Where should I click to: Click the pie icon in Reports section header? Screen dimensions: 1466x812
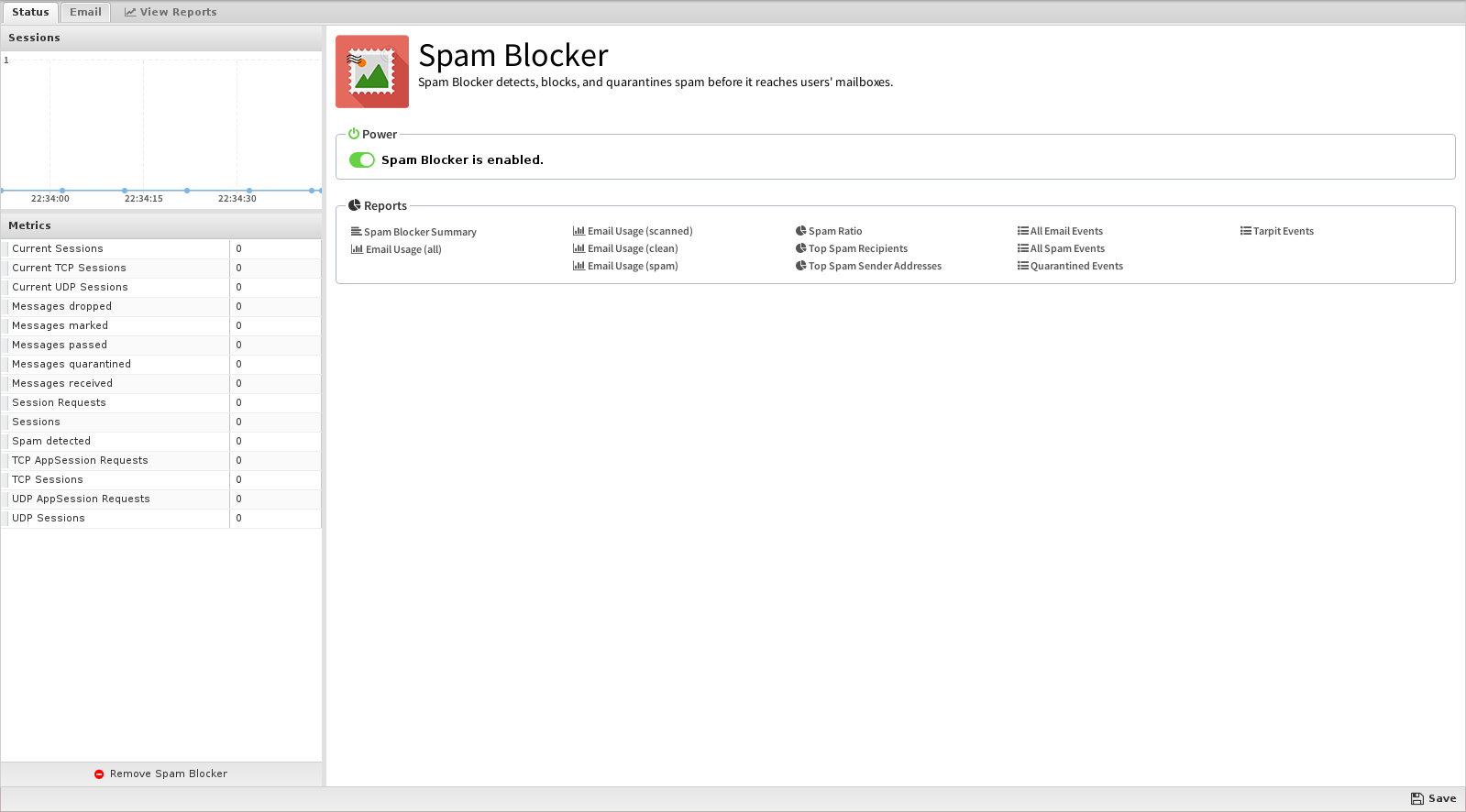(354, 205)
